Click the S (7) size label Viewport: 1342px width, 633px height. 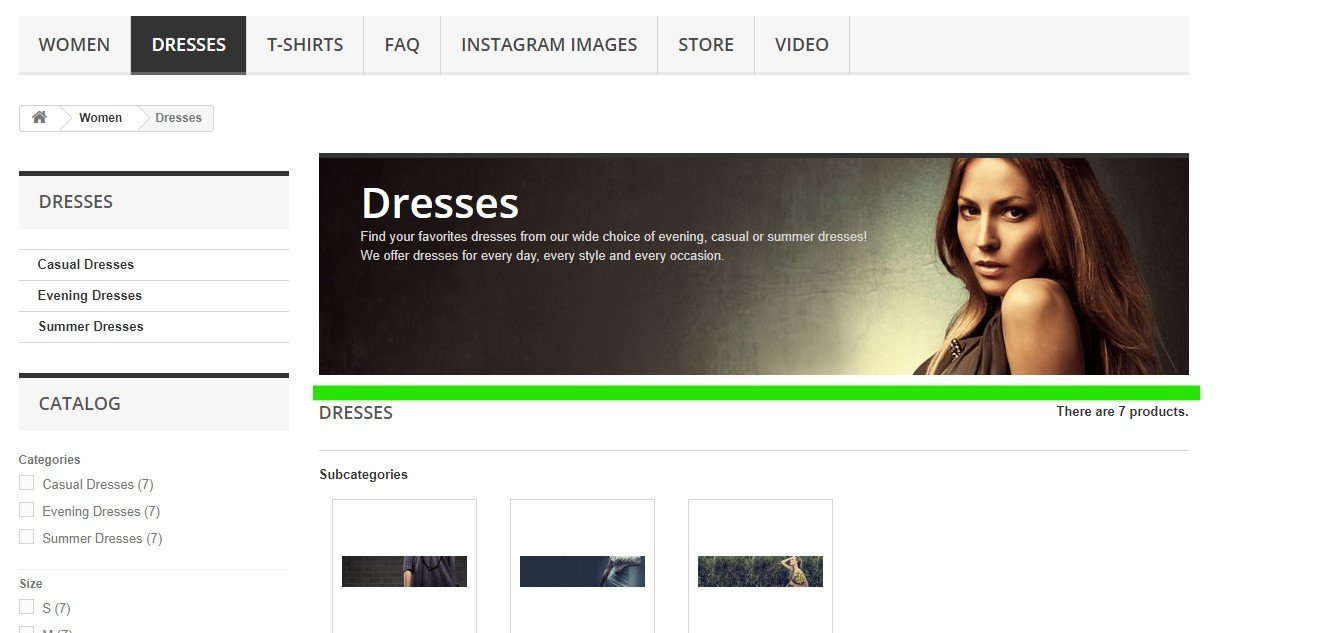tap(56, 609)
